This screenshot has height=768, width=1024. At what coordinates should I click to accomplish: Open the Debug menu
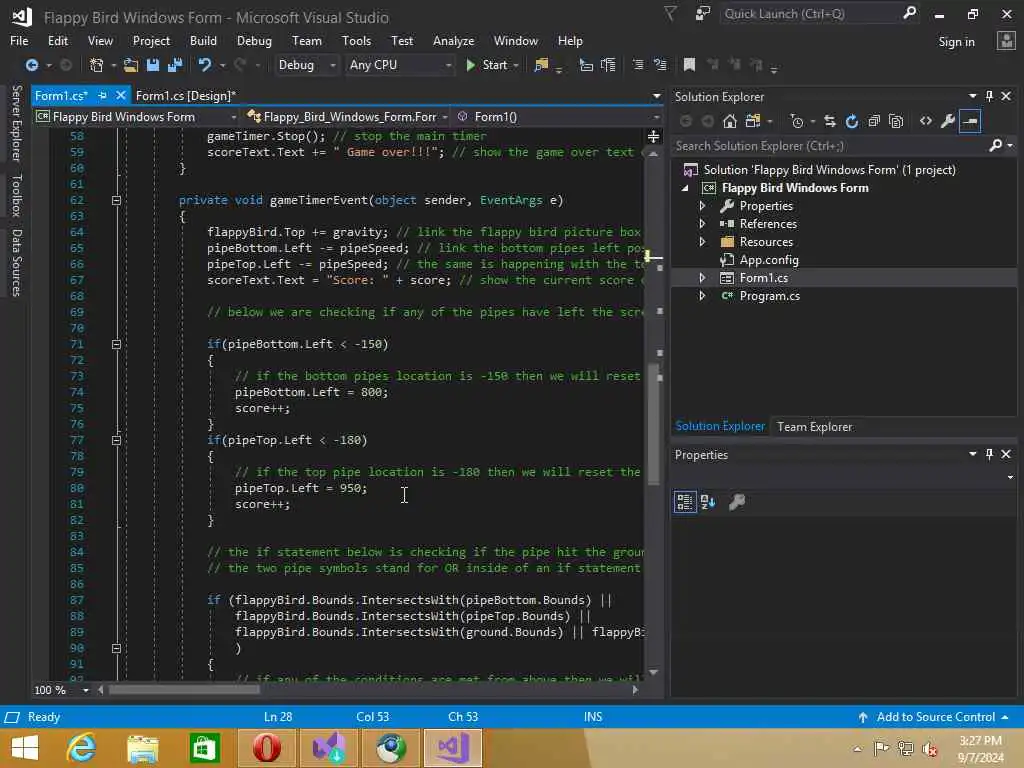pyautogui.click(x=254, y=40)
